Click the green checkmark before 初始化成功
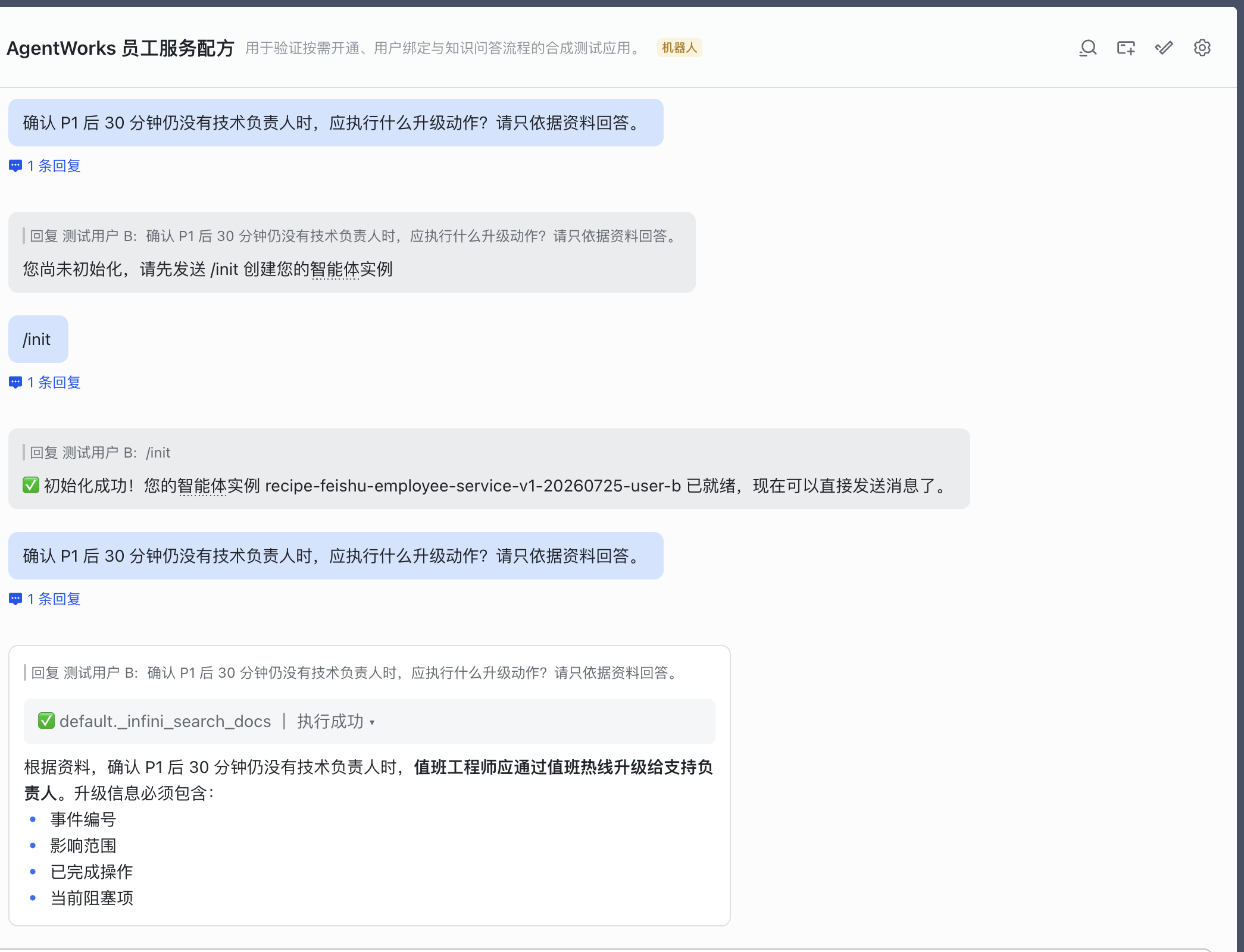1244x952 pixels. [31, 486]
